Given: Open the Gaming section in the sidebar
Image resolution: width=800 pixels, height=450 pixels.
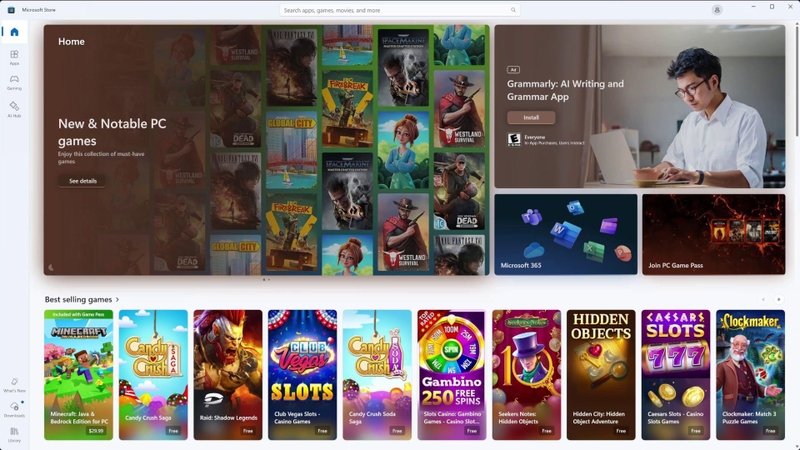Looking at the screenshot, I should 14,82.
